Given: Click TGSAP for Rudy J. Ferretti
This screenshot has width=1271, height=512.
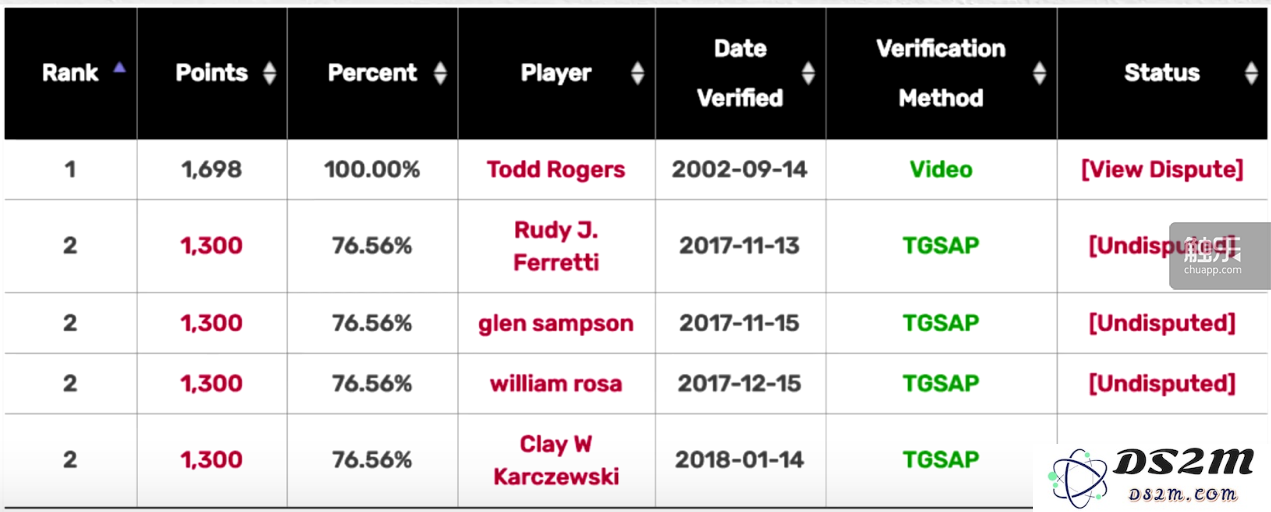Looking at the screenshot, I should pyautogui.click(x=941, y=246).
